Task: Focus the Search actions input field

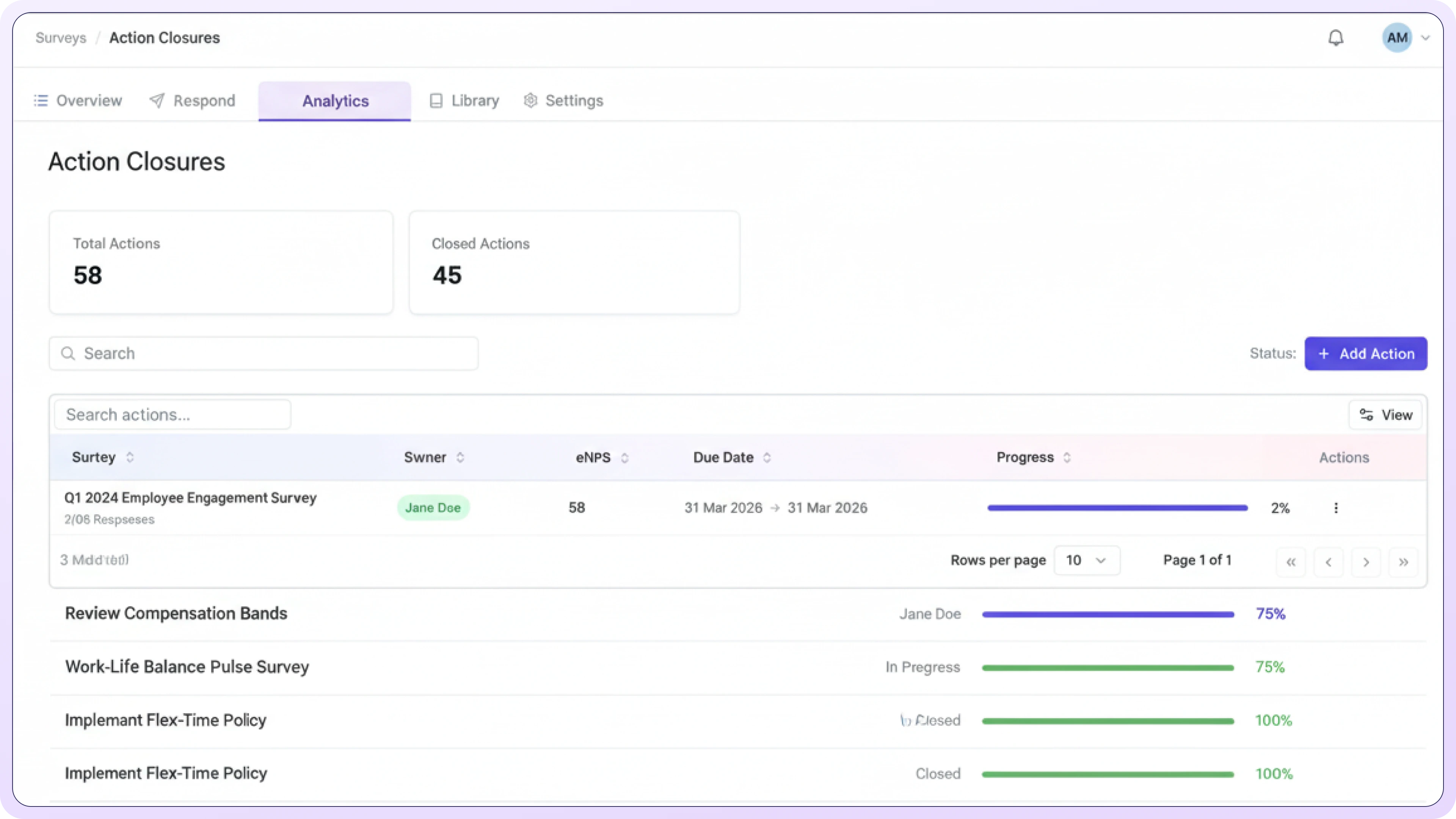Action: pyautogui.click(x=173, y=415)
